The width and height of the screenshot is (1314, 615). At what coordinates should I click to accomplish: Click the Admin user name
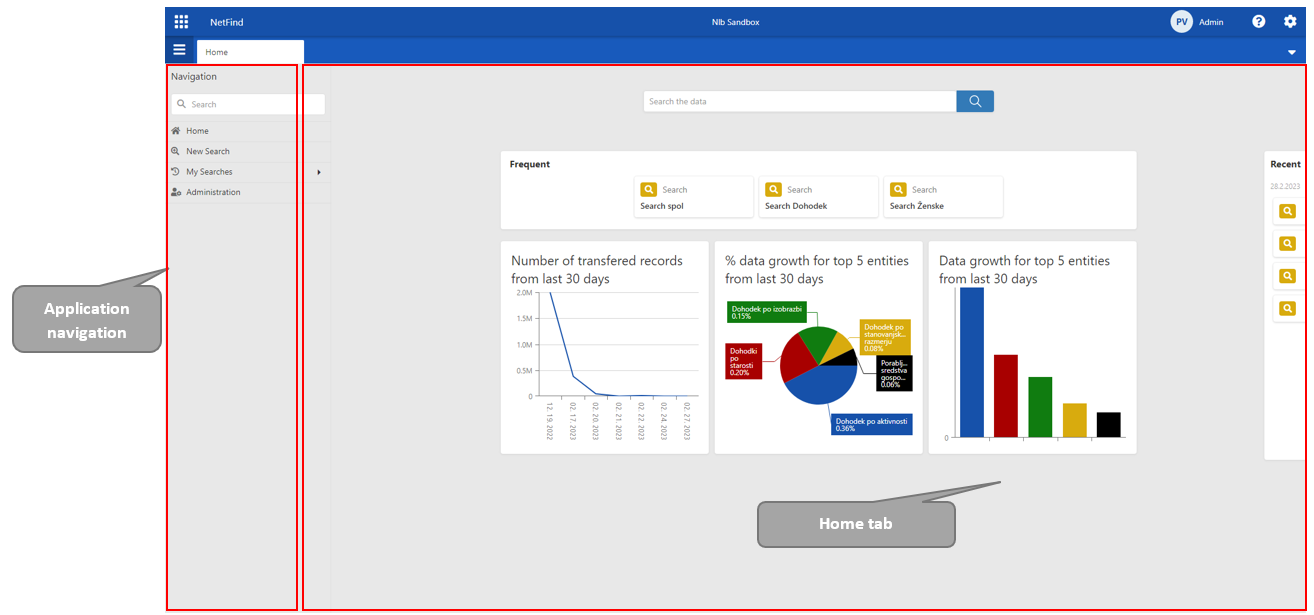pos(1211,22)
